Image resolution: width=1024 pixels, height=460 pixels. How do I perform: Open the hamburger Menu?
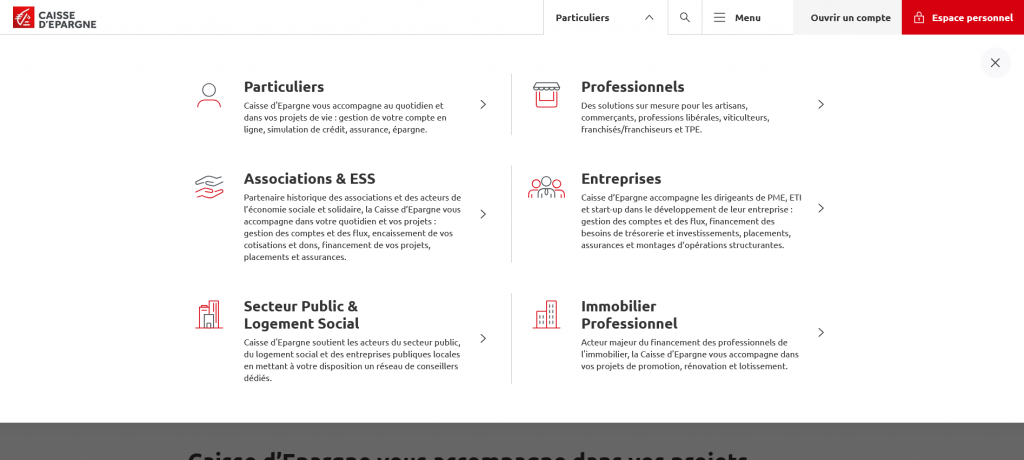pos(737,17)
